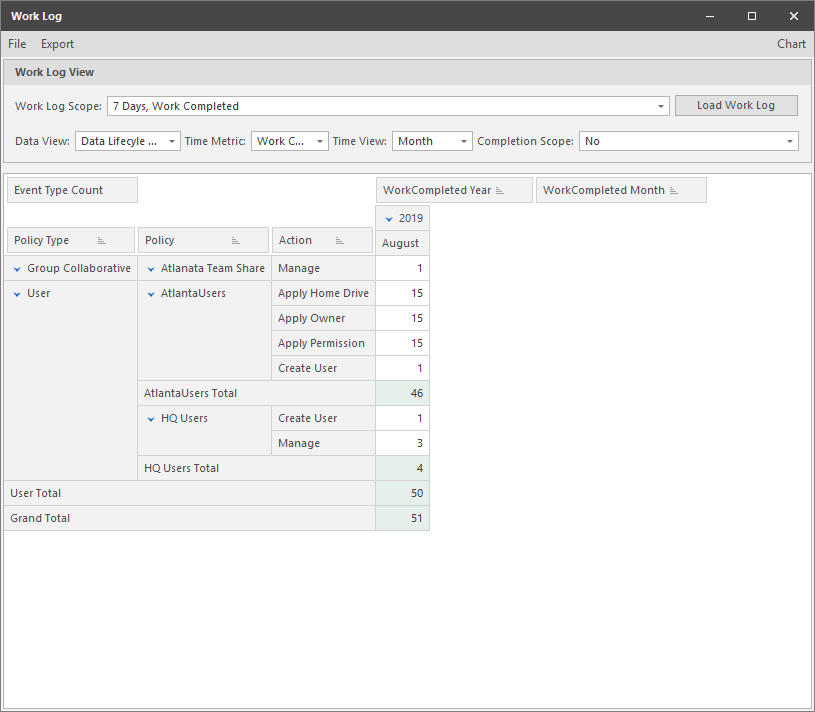Collapse the HQ Users policy group
Viewport: 815px width, 712px height.
(x=151, y=419)
